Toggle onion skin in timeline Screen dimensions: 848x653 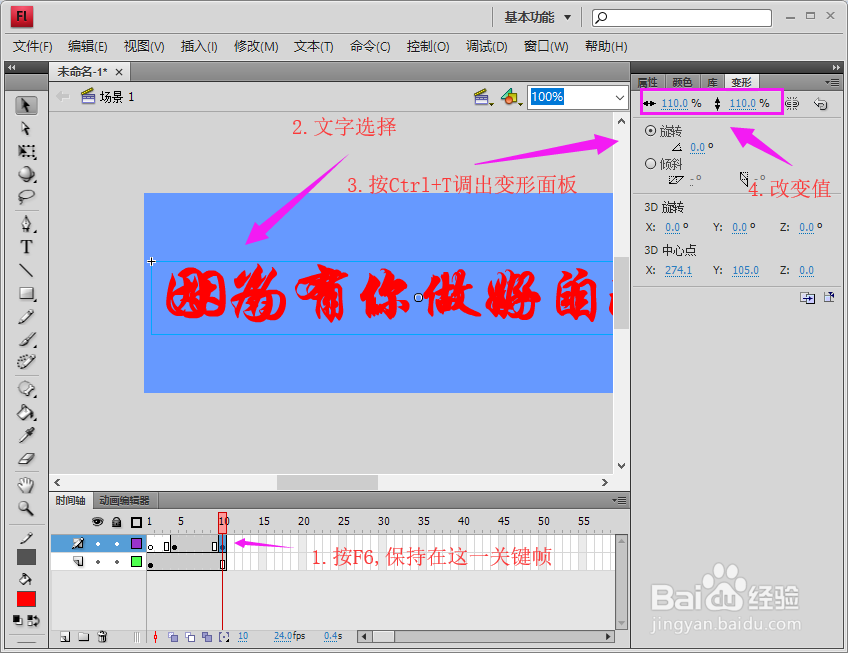(173, 637)
